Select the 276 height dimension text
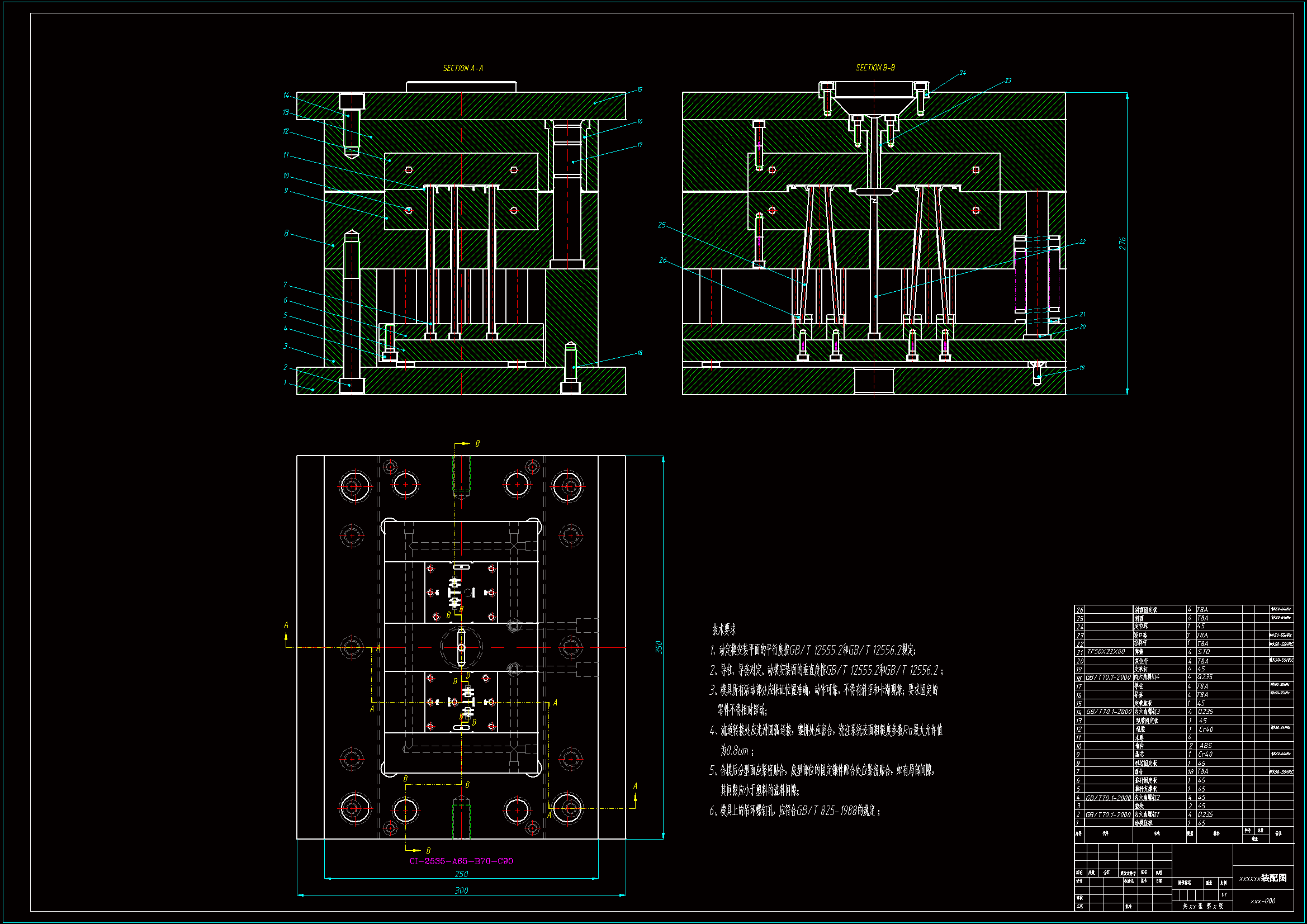The width and height of the screenshot is (1307, 924). (x=1122, y=244)
